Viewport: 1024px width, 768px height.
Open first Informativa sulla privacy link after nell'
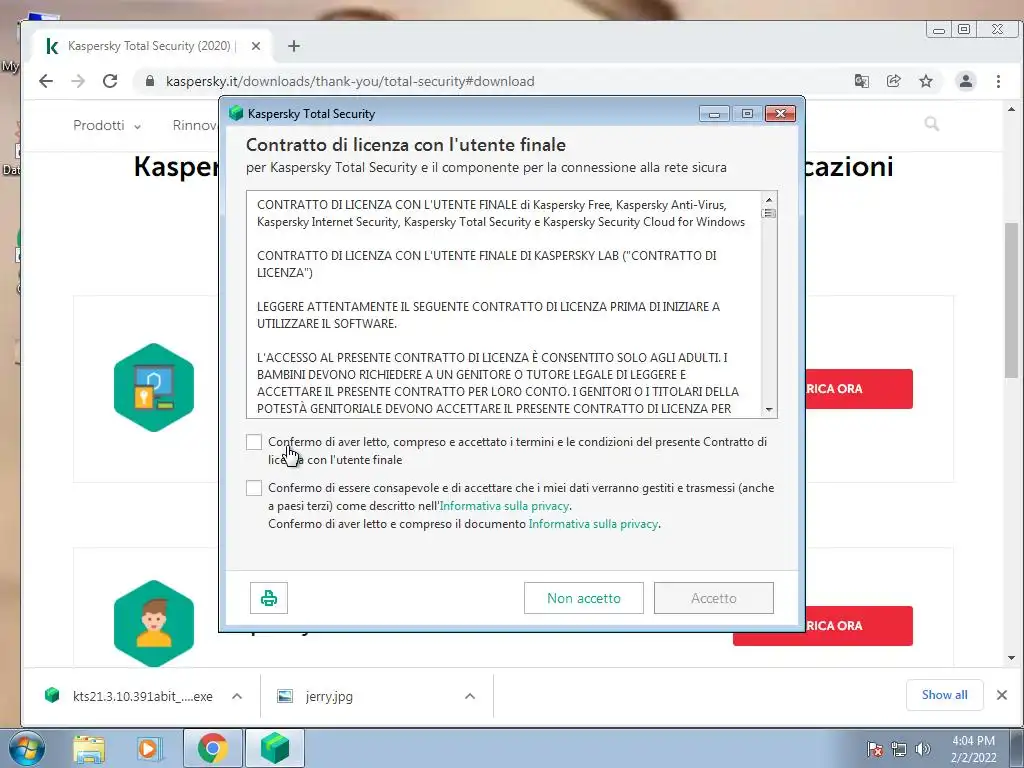tap(504, 506)
